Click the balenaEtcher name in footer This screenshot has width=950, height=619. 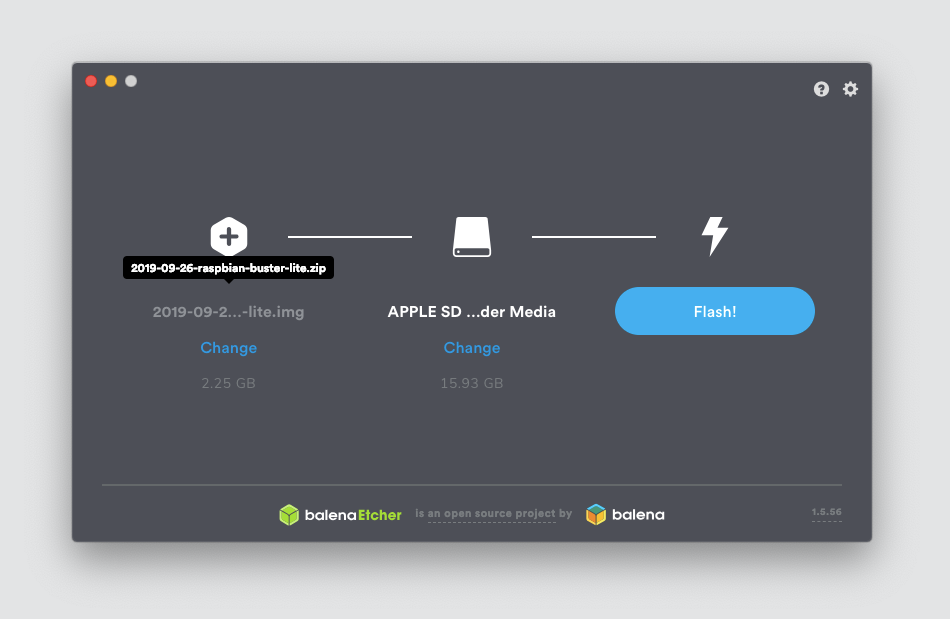[x=353, y=515]
